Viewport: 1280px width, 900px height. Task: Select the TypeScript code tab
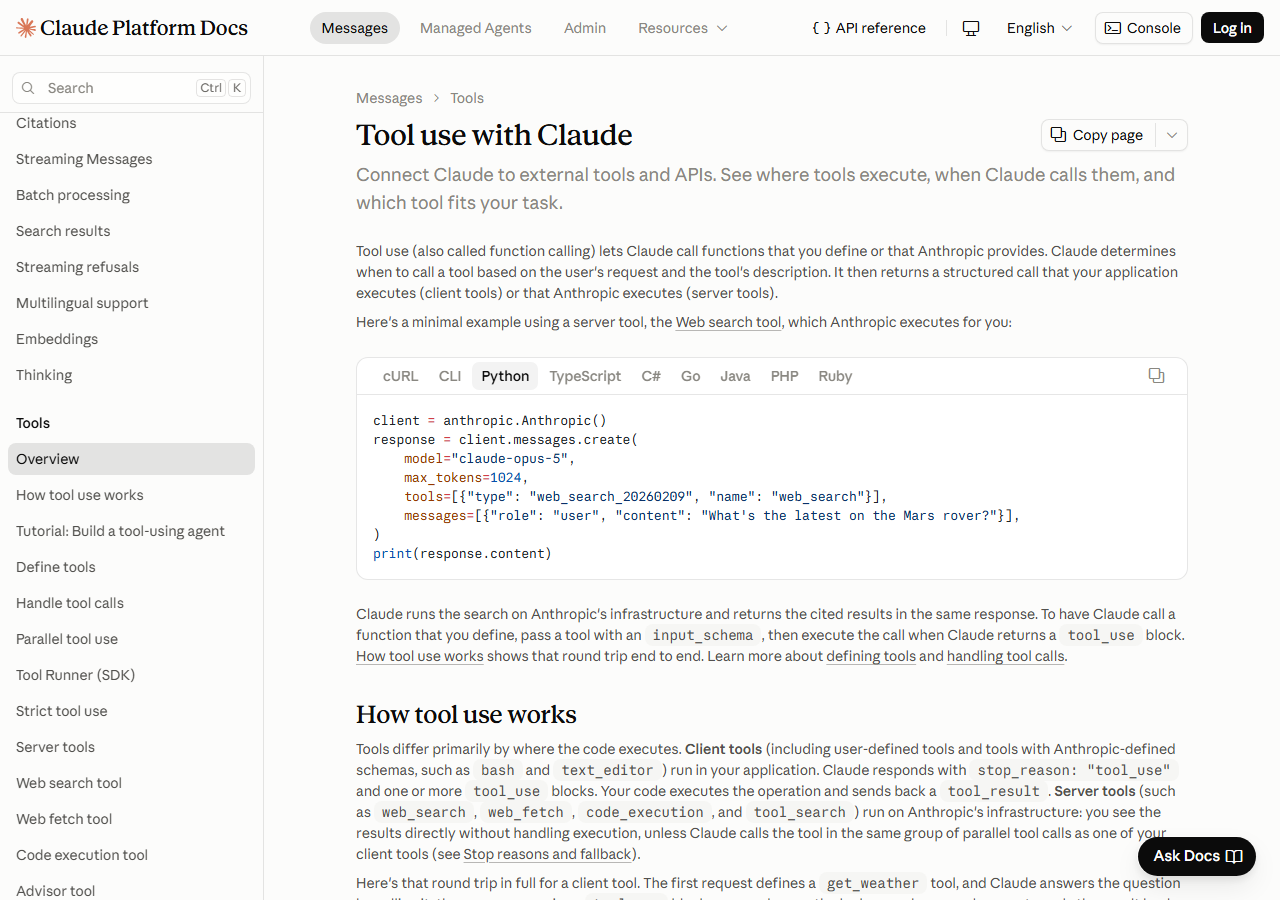click(x=585, y=376)
